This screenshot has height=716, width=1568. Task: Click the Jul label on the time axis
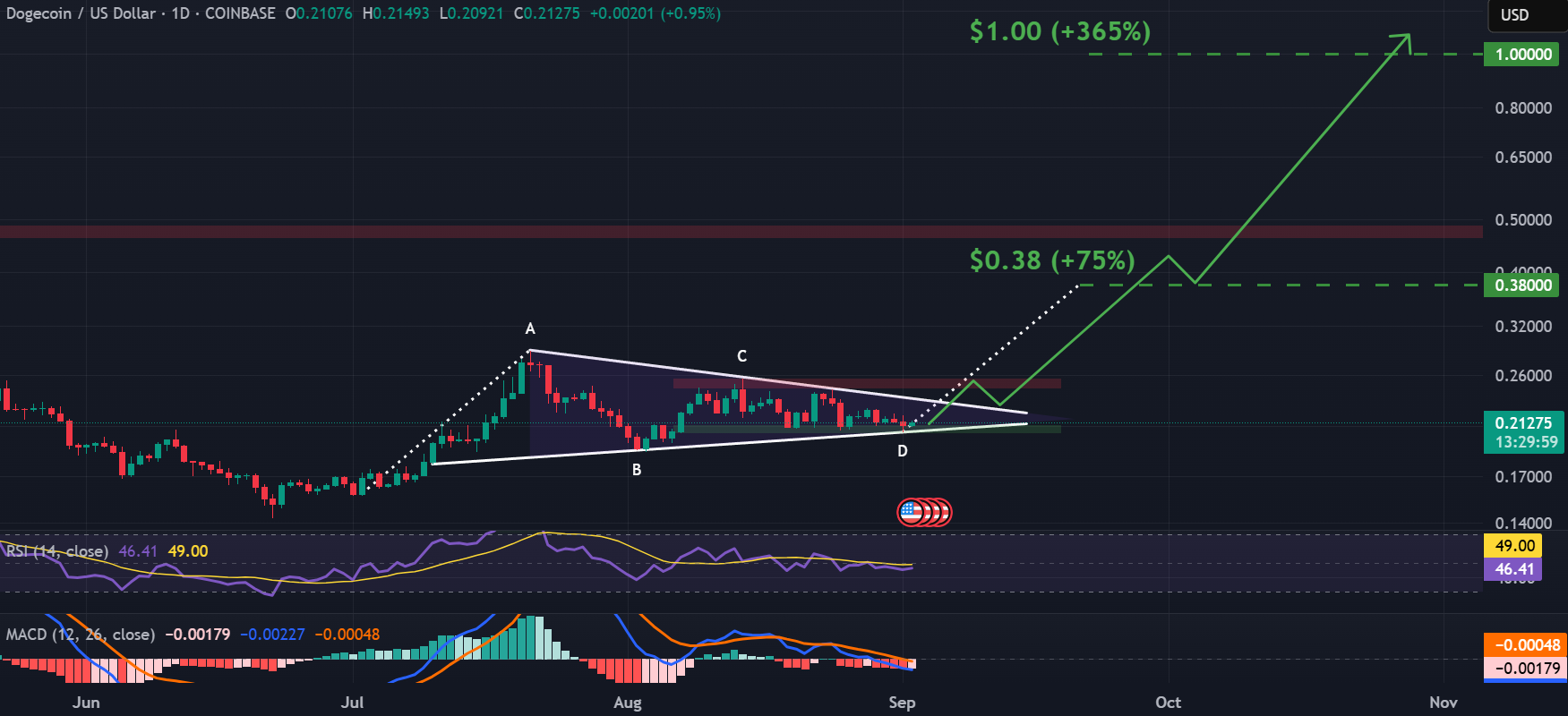click(352, 703)
